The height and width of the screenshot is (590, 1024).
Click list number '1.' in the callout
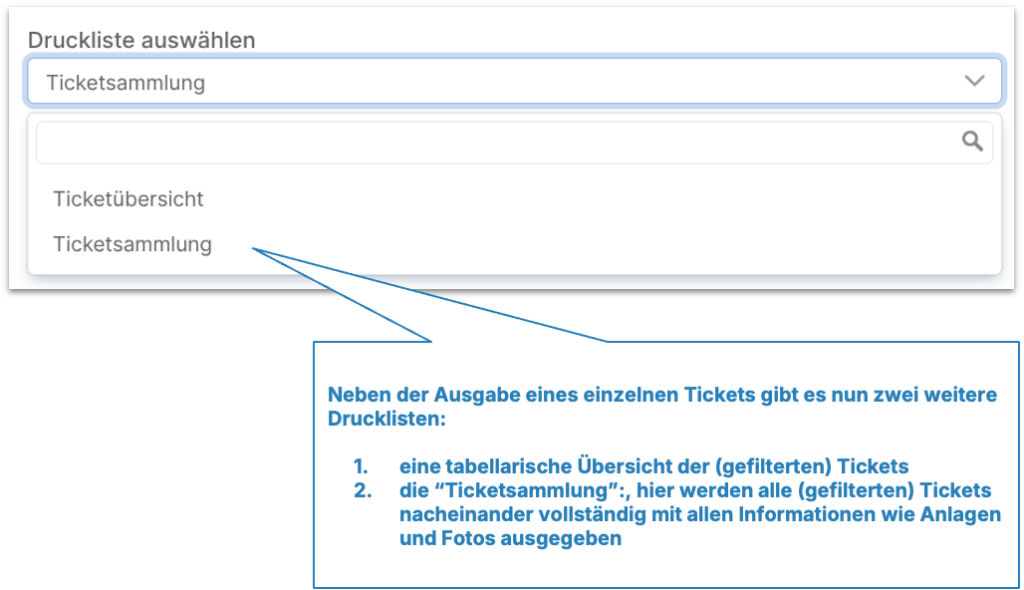coord(360,466)
